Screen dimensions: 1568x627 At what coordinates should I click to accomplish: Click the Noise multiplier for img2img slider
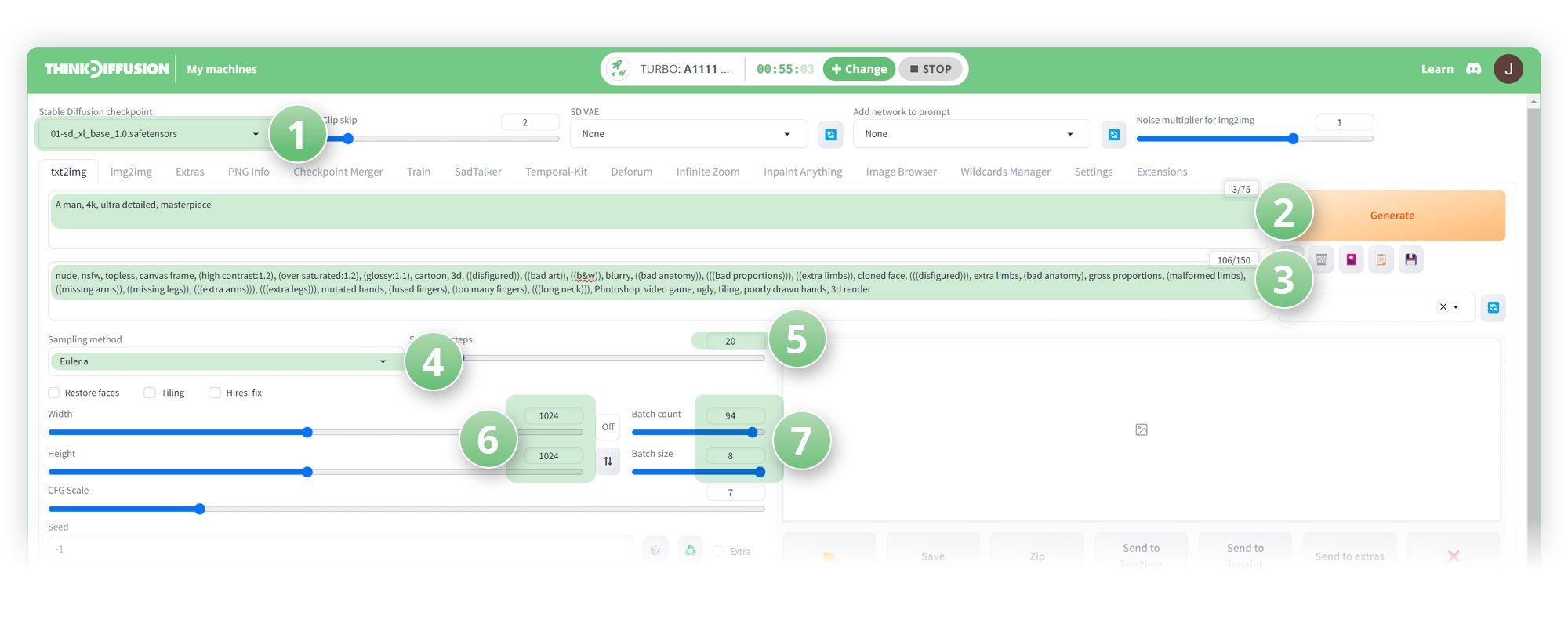(x=1255, y=139)
